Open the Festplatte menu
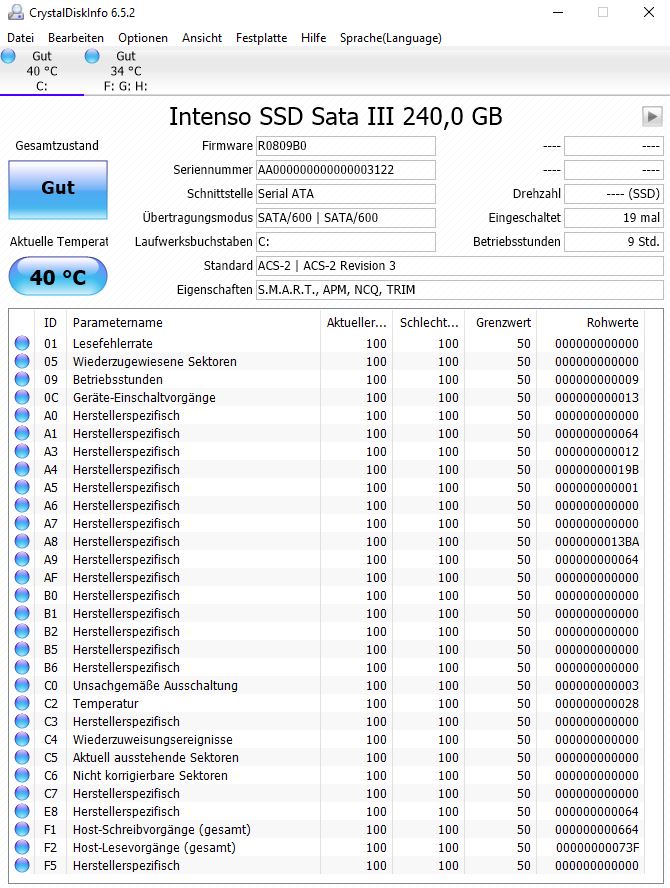The width and height of the screenshot is (670, 888). 261,38
